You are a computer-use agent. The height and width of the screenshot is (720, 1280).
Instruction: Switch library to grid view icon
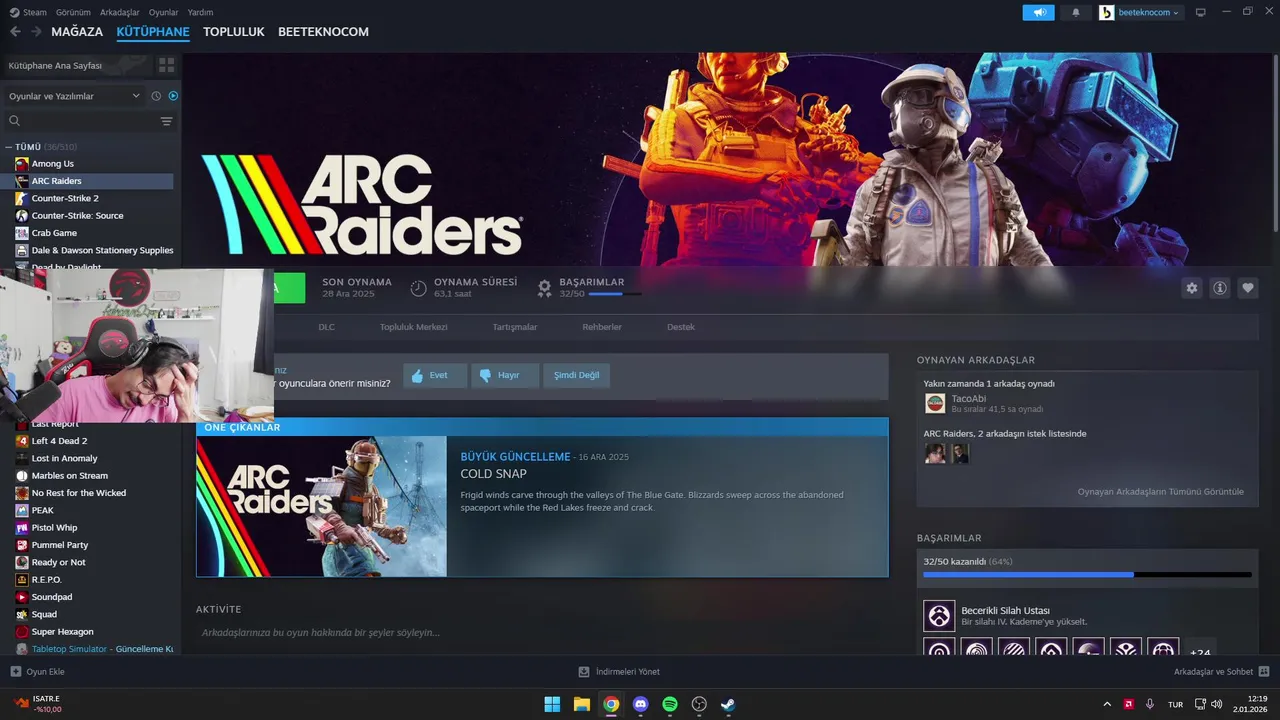pyautogui.click(x=166, y=65)
